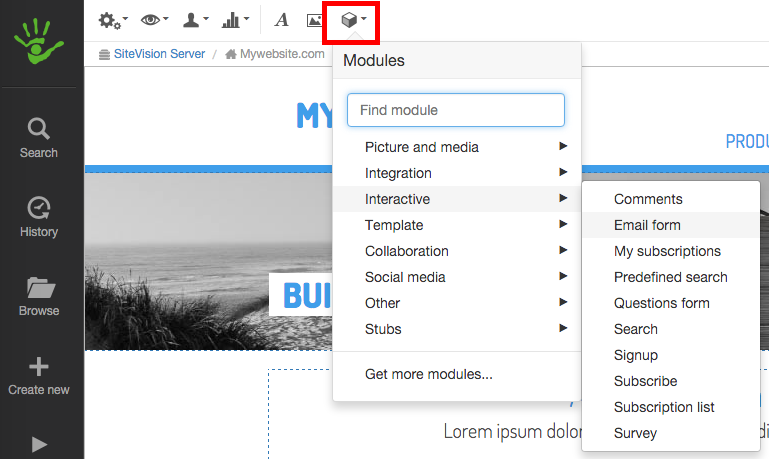Open the settings gears toolbar menu
Viewport: 769px width, 459px height.
(113, 20)
